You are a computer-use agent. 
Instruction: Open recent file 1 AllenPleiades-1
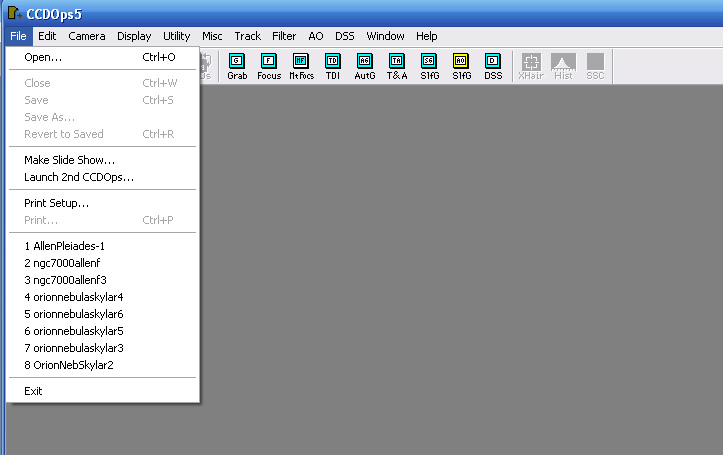[103, 246]
